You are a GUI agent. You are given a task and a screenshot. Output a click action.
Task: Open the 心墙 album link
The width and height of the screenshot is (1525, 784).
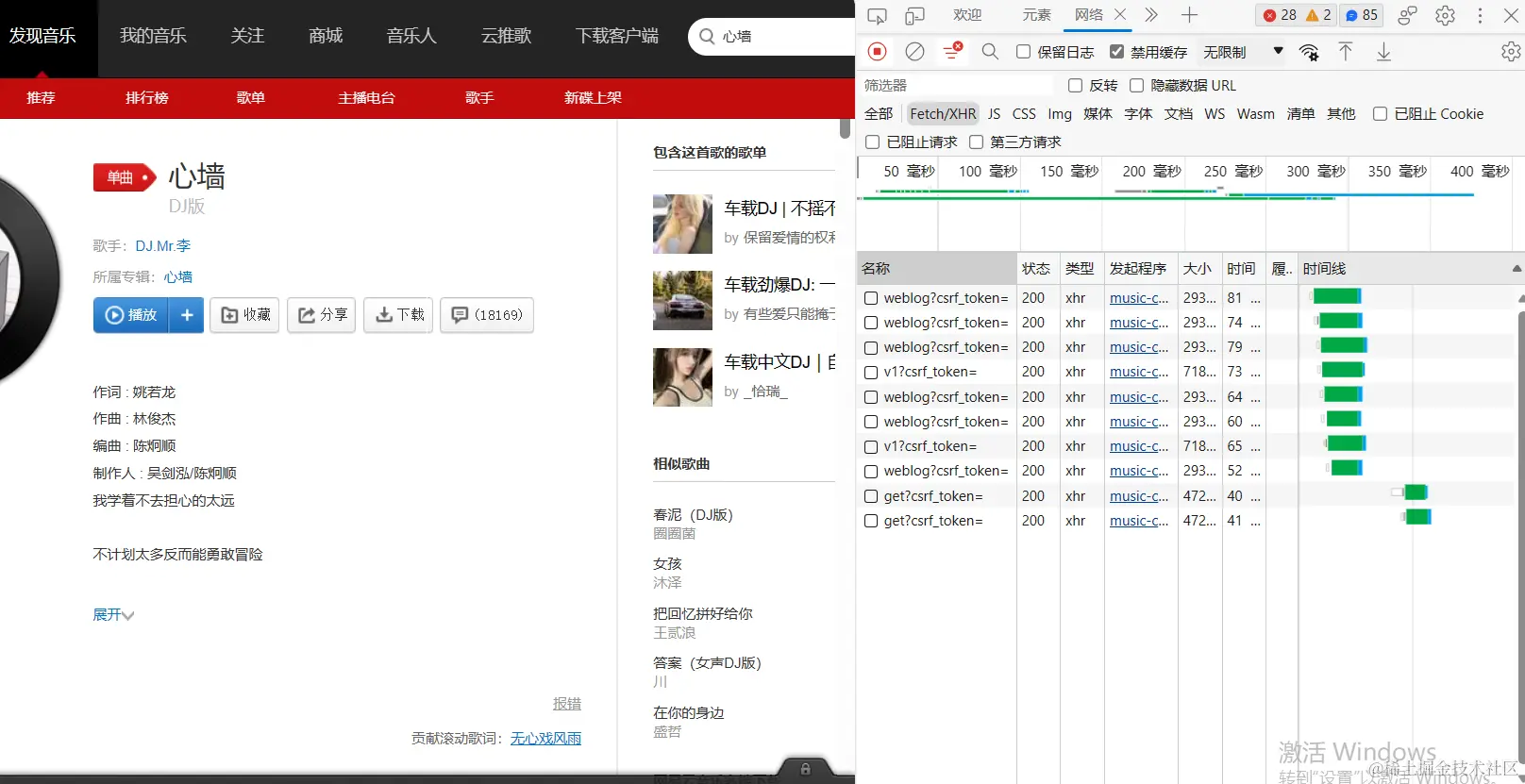(177, 277)
